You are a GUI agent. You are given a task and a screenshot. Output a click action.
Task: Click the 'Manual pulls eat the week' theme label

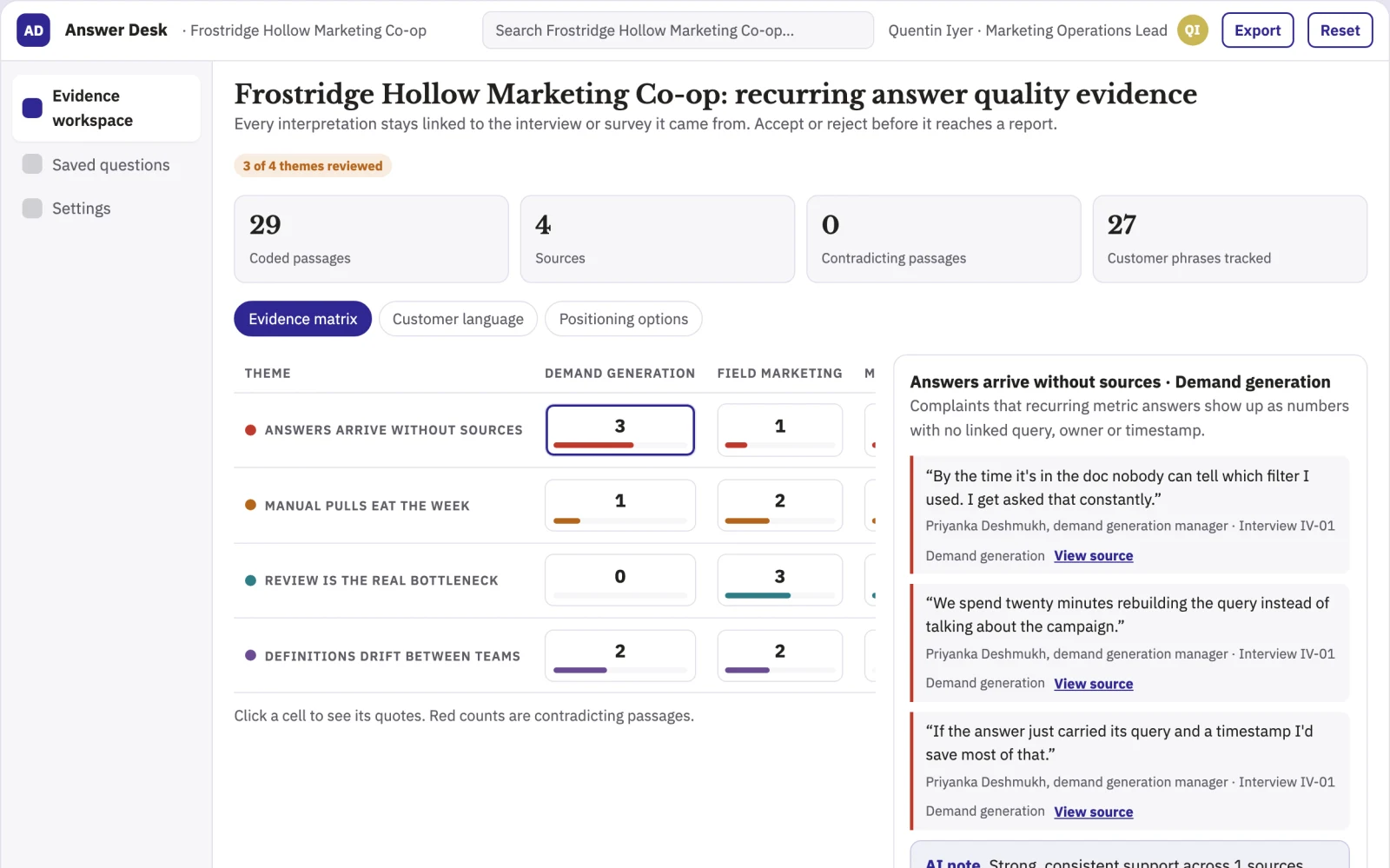tap(367, 506)
